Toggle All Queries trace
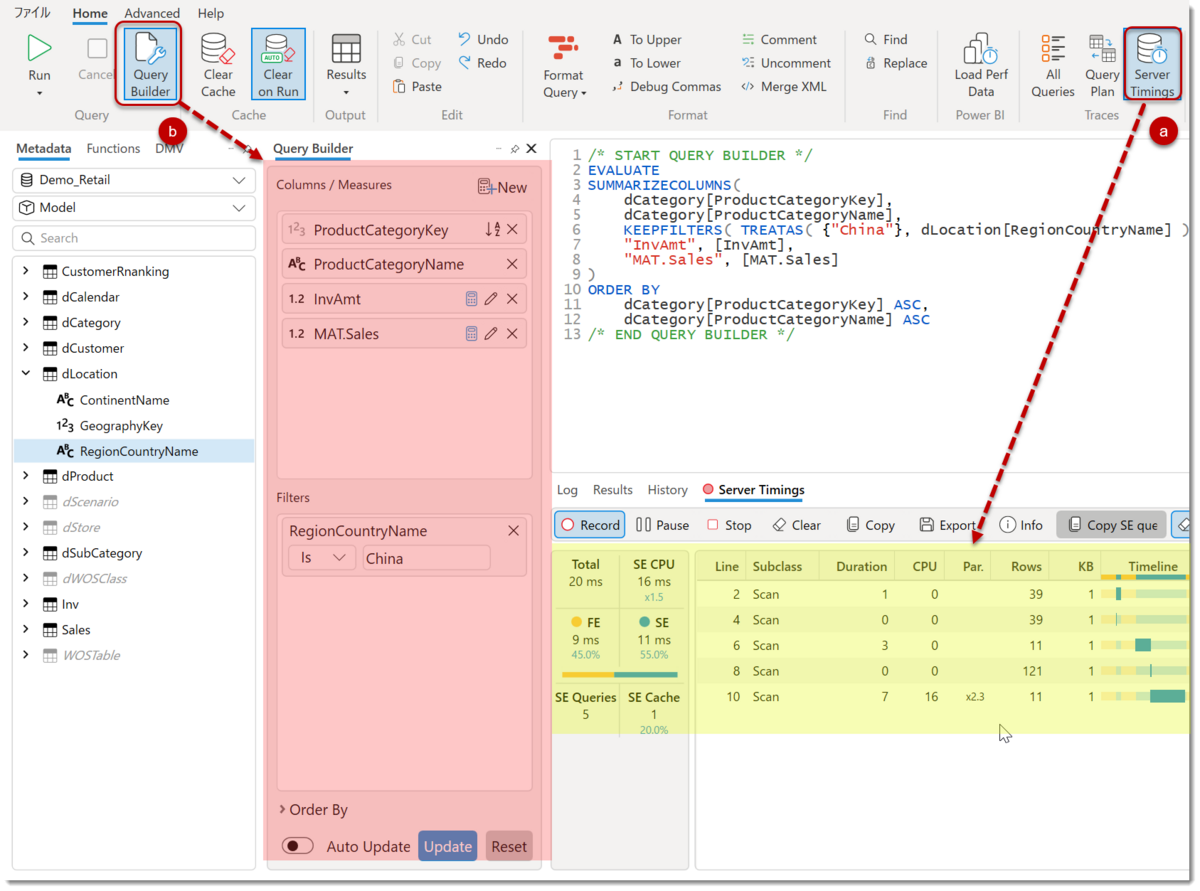This screenshot has height=891, width=1200. tap(1053, 65)
